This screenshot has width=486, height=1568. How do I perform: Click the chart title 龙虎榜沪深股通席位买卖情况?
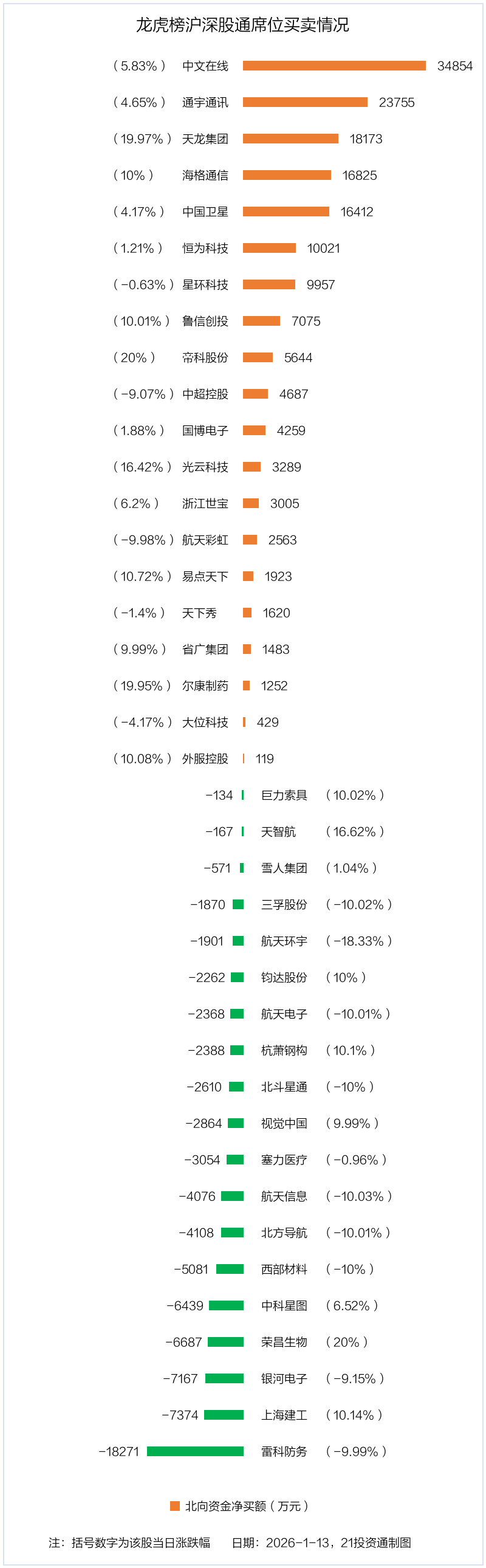click(242, 25)
